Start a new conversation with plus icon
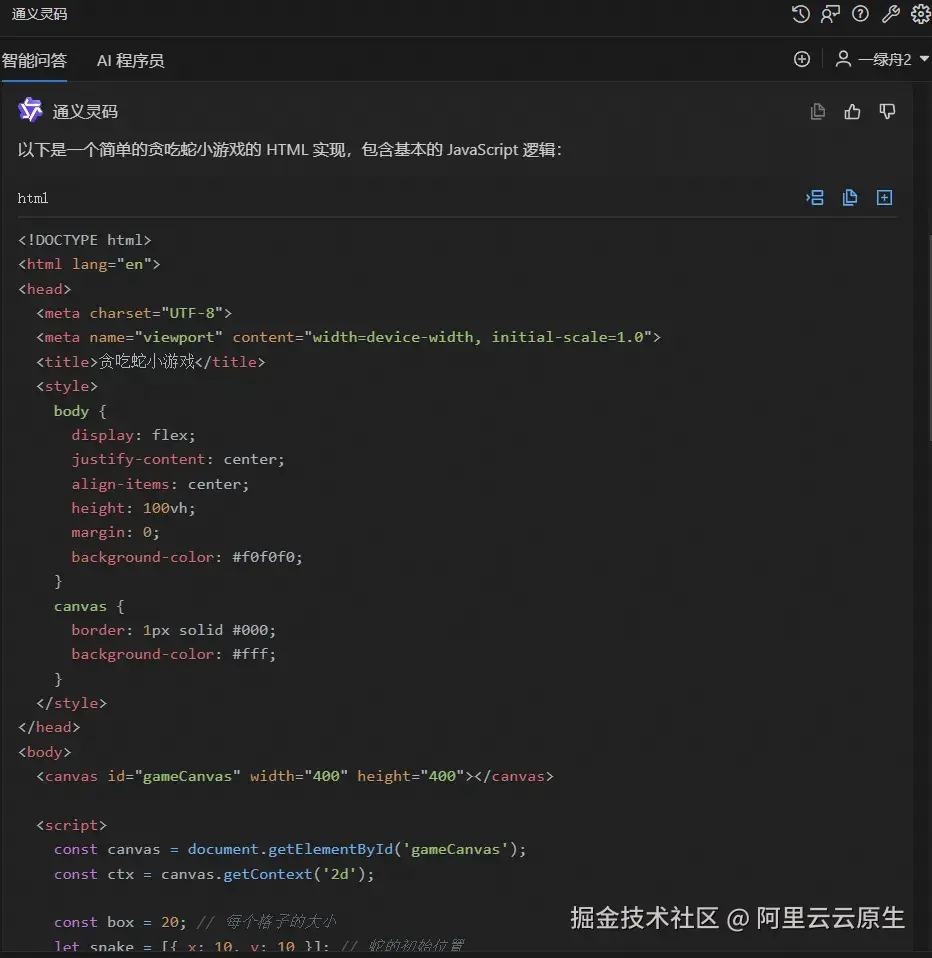 (x=802, y=59)
